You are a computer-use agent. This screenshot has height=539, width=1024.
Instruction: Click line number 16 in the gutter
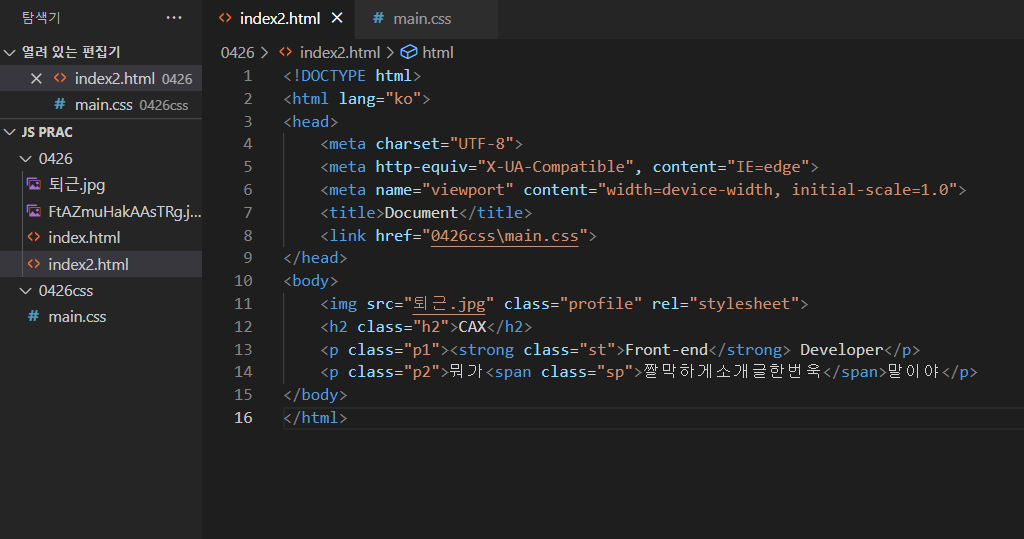pos(243,417)
